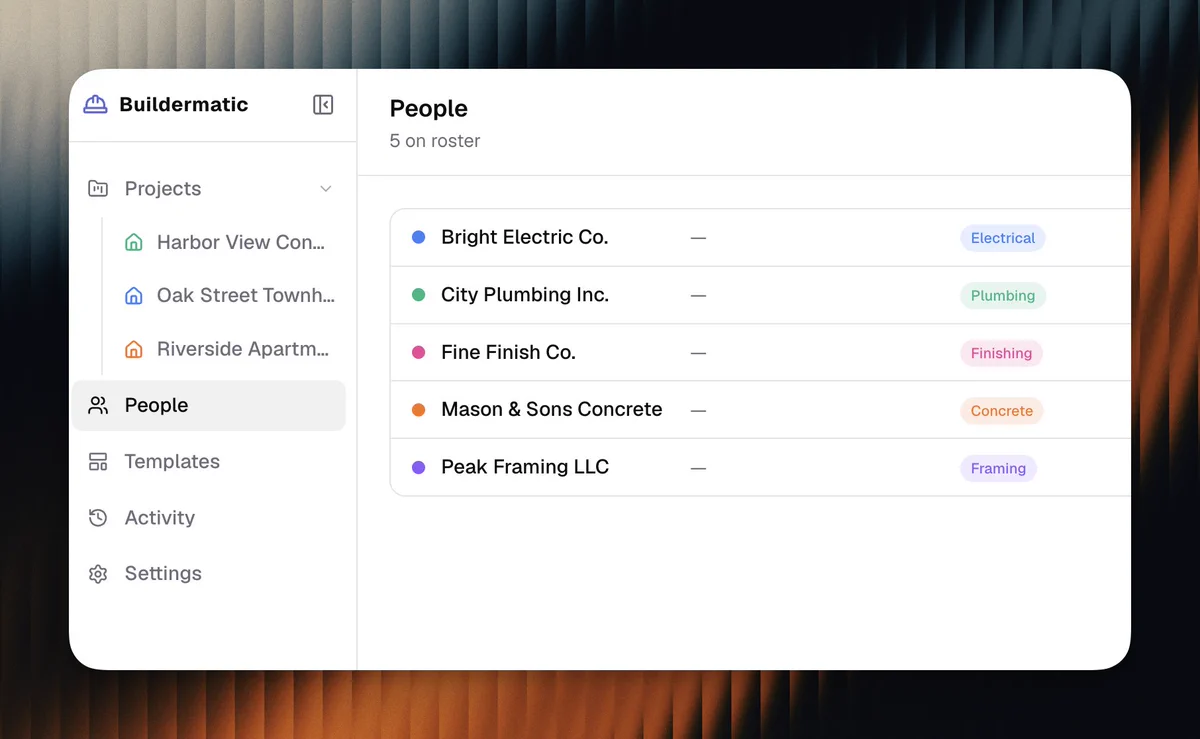
Task: Click the Concrete trade tag
Action: pyautogui.click(x=1002, y=410)
